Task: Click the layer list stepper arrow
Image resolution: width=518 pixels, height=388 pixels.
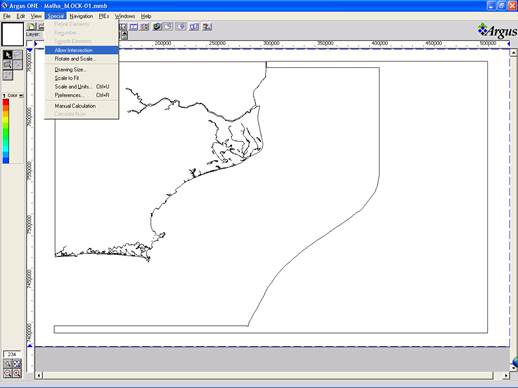Action: 124,35
